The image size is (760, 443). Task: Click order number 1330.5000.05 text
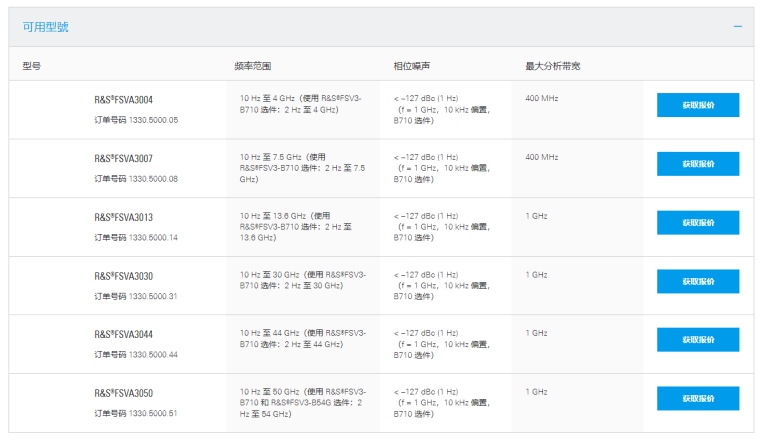[136, 120]
